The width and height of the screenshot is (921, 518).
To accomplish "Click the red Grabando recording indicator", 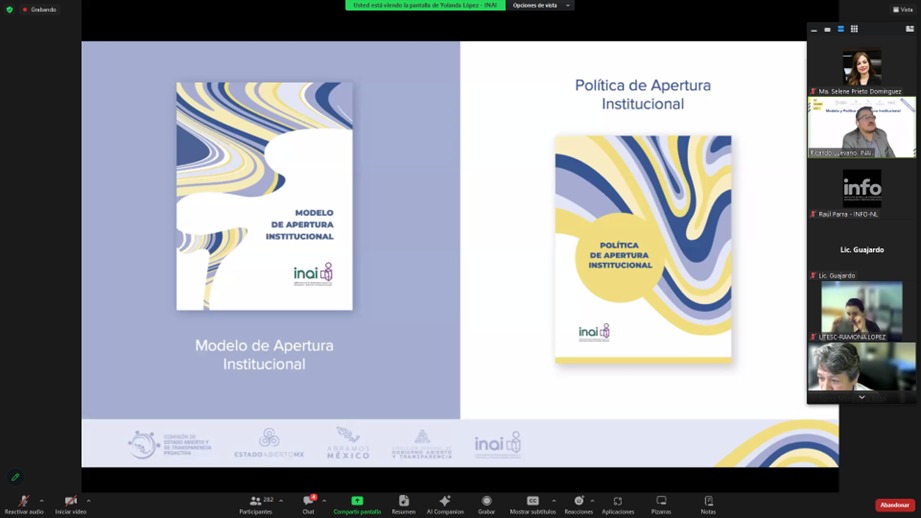I will pos(39,9).
